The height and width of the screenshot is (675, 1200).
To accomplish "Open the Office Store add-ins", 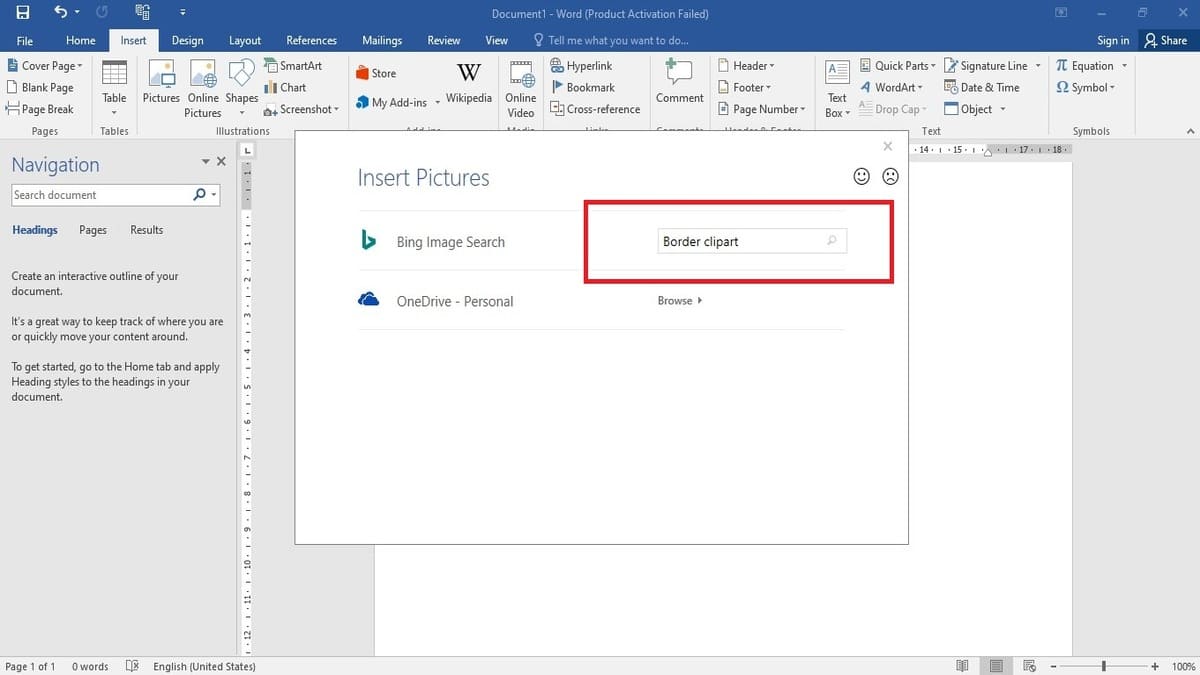I will 376,73.
